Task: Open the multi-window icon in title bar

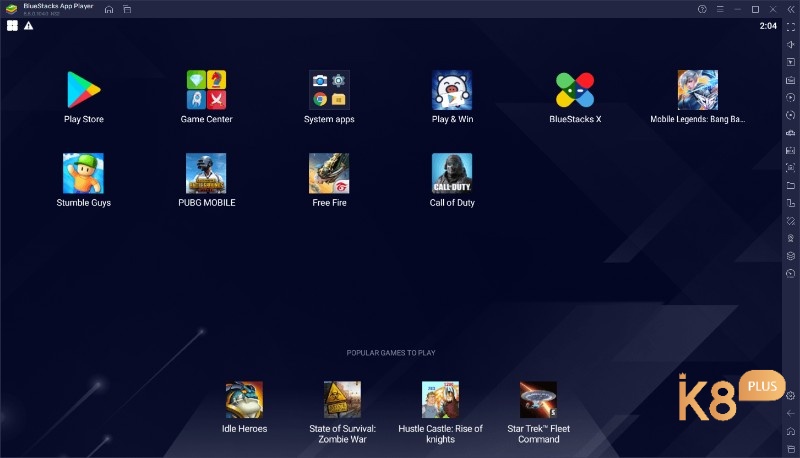Action: (x=127, y=9)
